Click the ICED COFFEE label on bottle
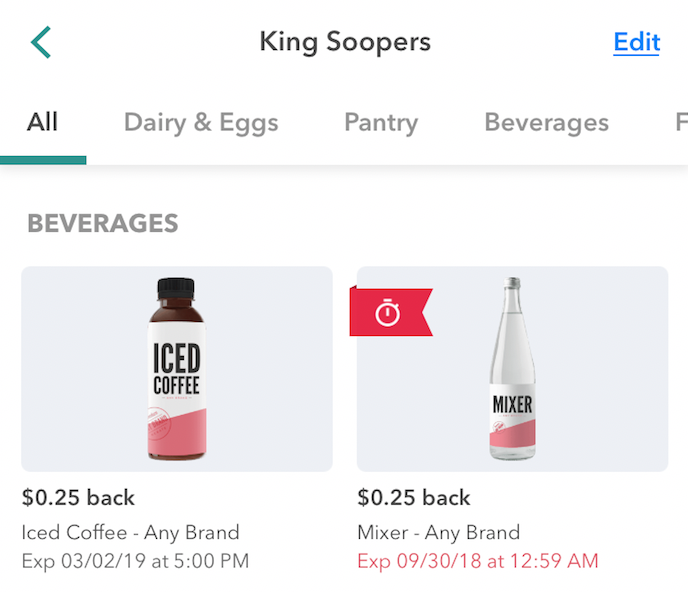688x592 pixels. pos(177,369)
